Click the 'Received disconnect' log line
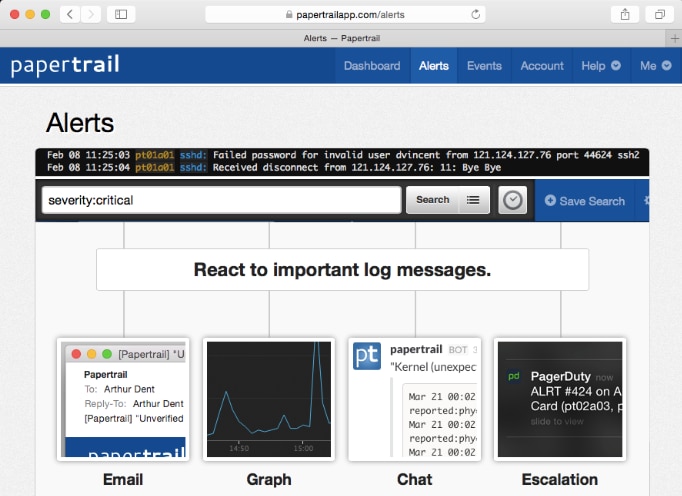Screen dimensions: 682x496 (x=274, y=168)
